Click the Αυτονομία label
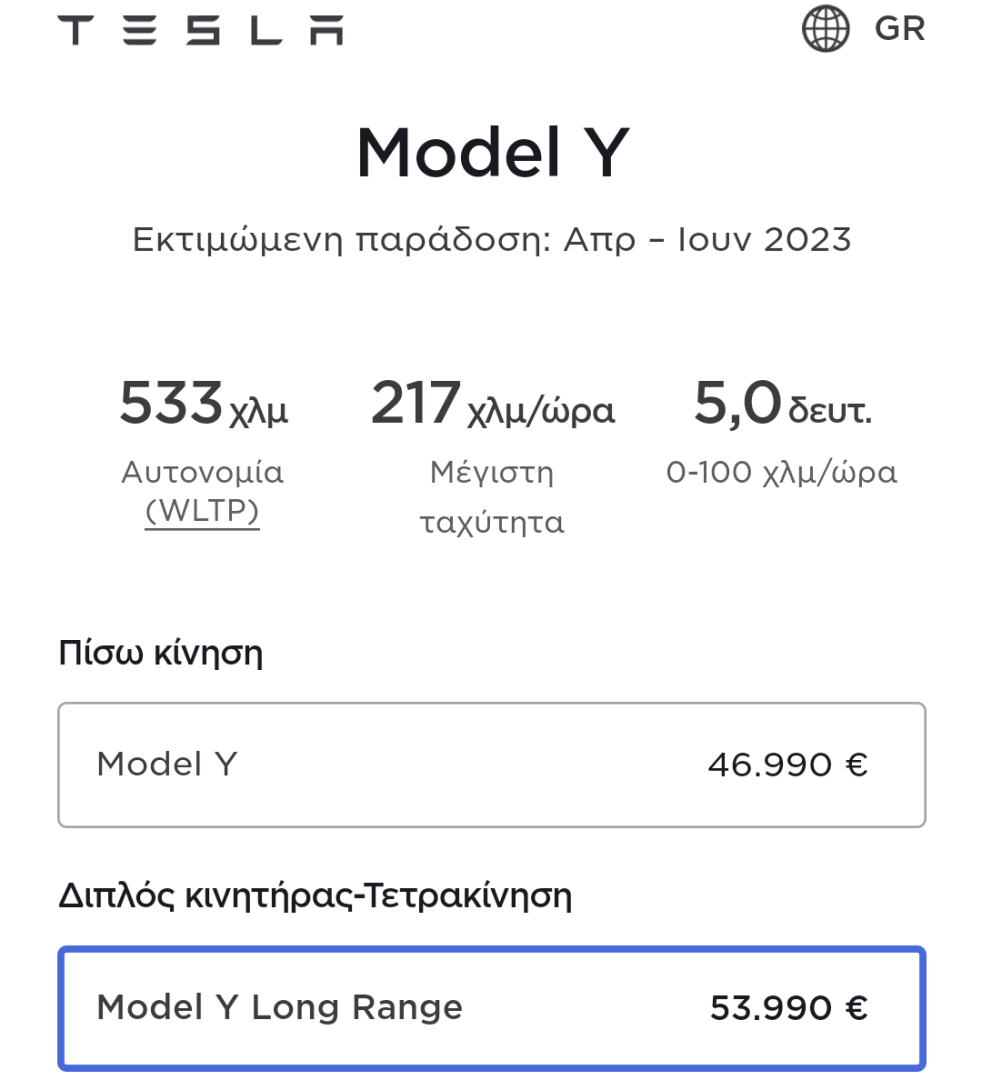Screen dimensions: 982x1080 coord(202,472)
